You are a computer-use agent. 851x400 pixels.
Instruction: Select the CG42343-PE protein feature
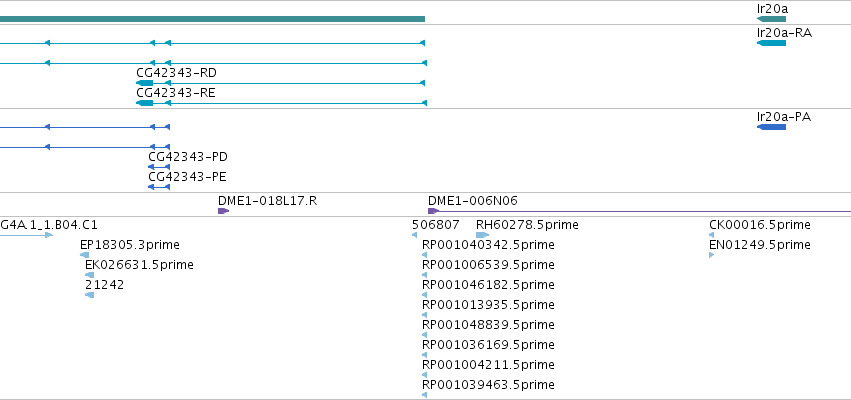point(158,187)
